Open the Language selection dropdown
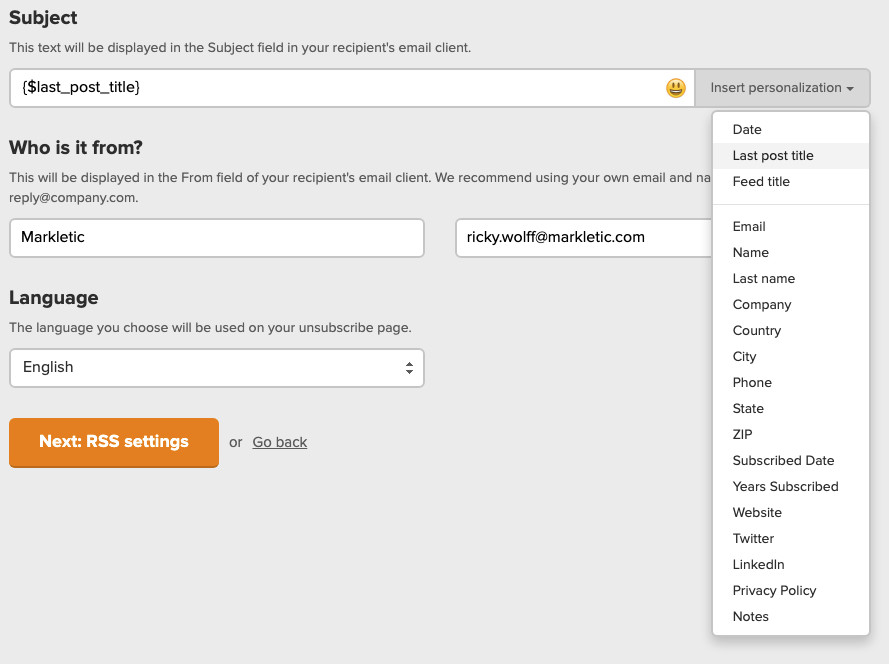 coord(217,368)
